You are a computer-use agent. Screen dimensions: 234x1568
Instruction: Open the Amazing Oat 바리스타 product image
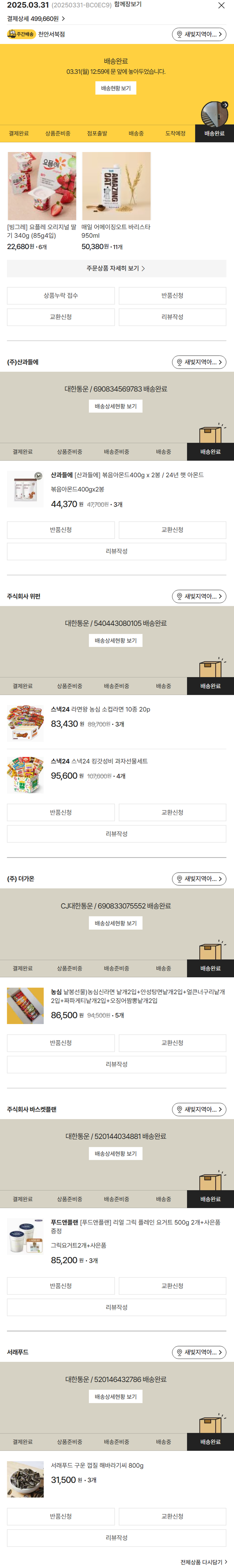116,186
